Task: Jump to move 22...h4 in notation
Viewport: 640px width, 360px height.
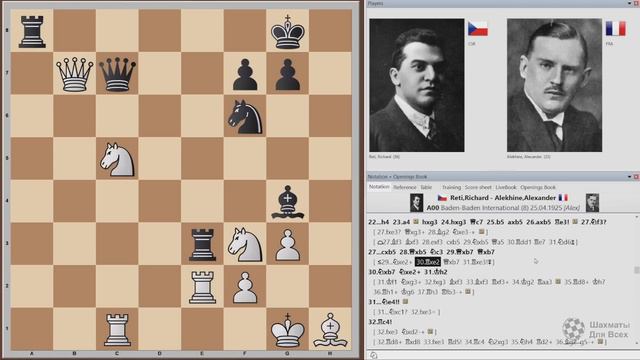Action: (378, 222)
